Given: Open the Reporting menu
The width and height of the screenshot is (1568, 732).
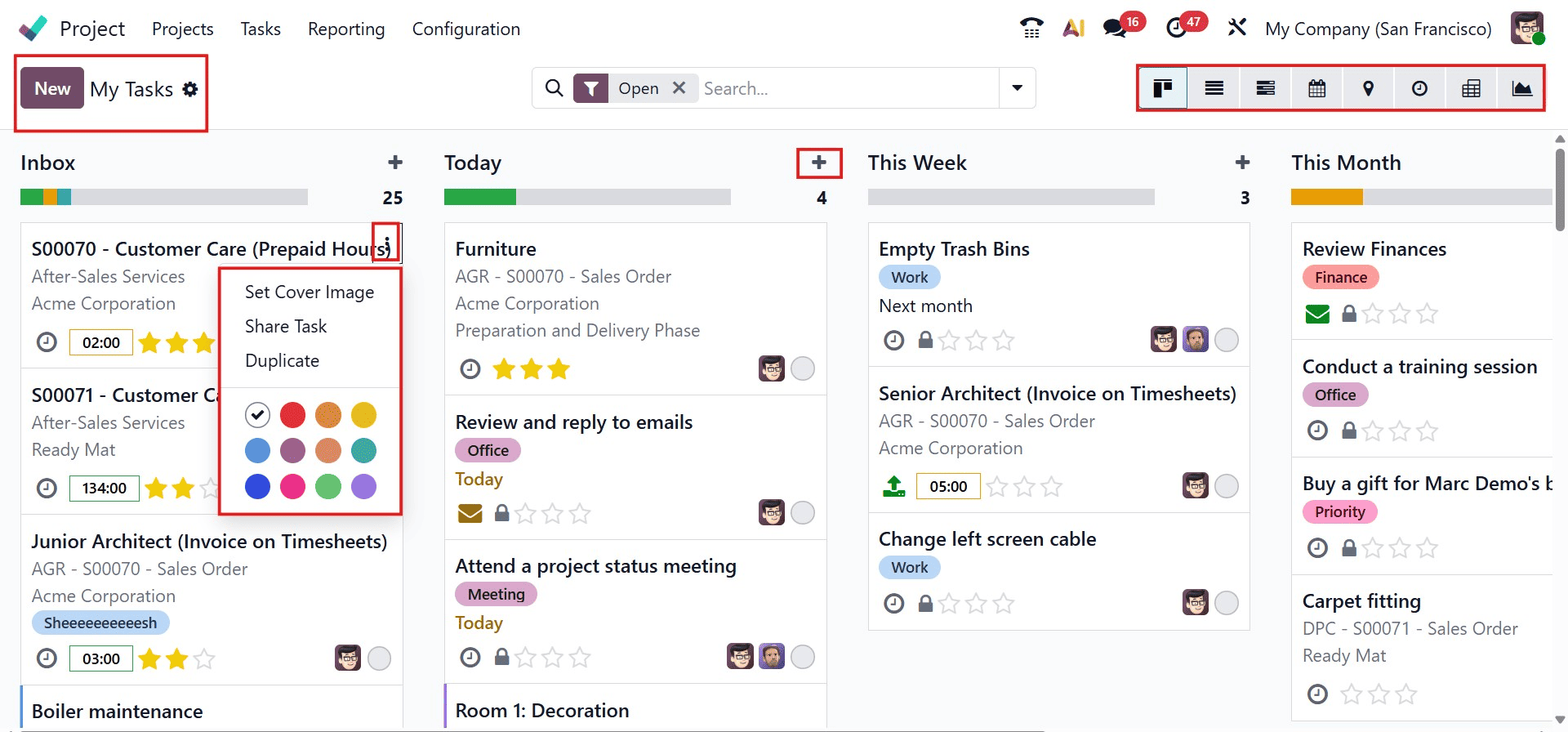Looking at the screenshot, I should 345,29.
